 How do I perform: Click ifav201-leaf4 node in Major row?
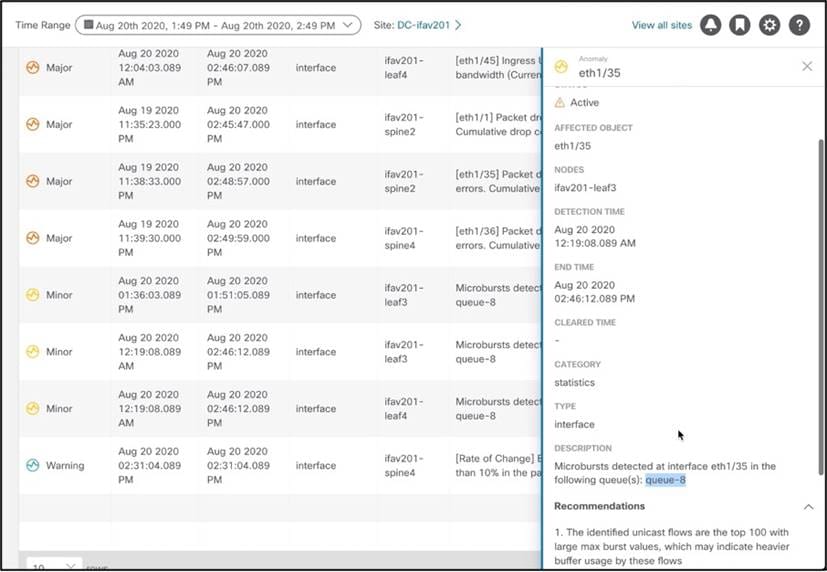(x=403, y=67)
